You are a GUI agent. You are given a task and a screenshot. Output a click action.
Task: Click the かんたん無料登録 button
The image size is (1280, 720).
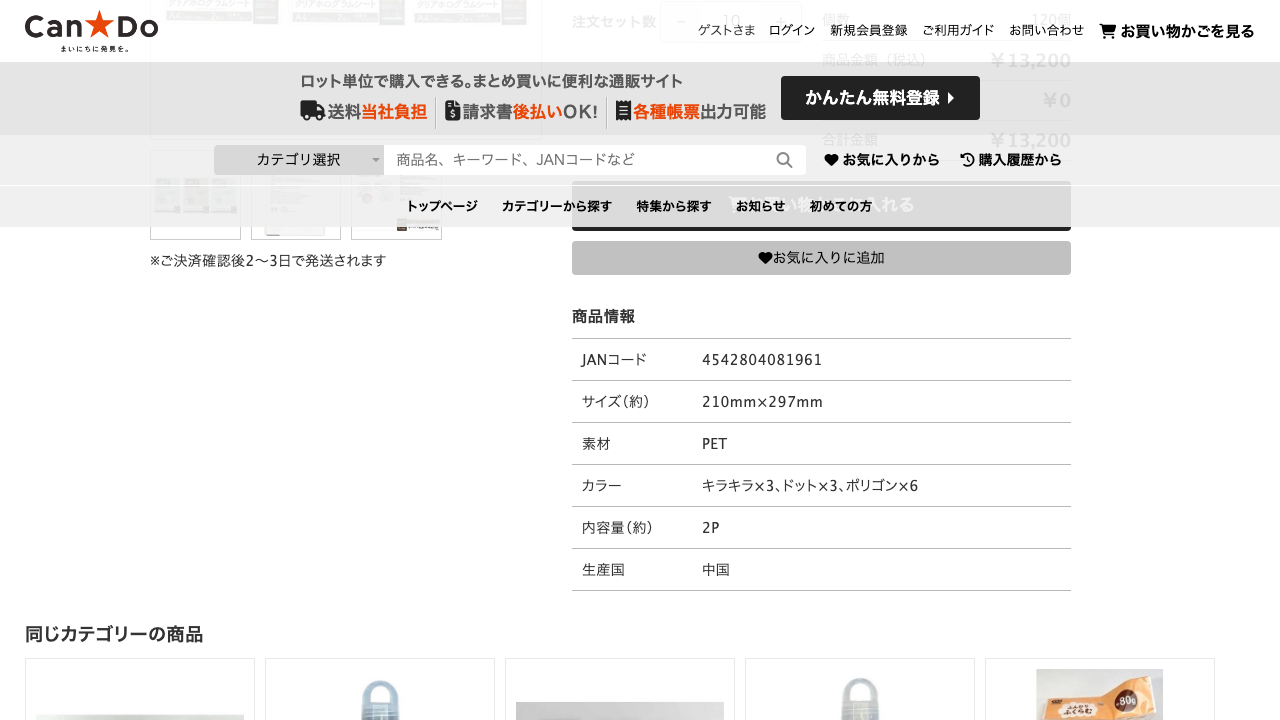click(x=880, y=98)
